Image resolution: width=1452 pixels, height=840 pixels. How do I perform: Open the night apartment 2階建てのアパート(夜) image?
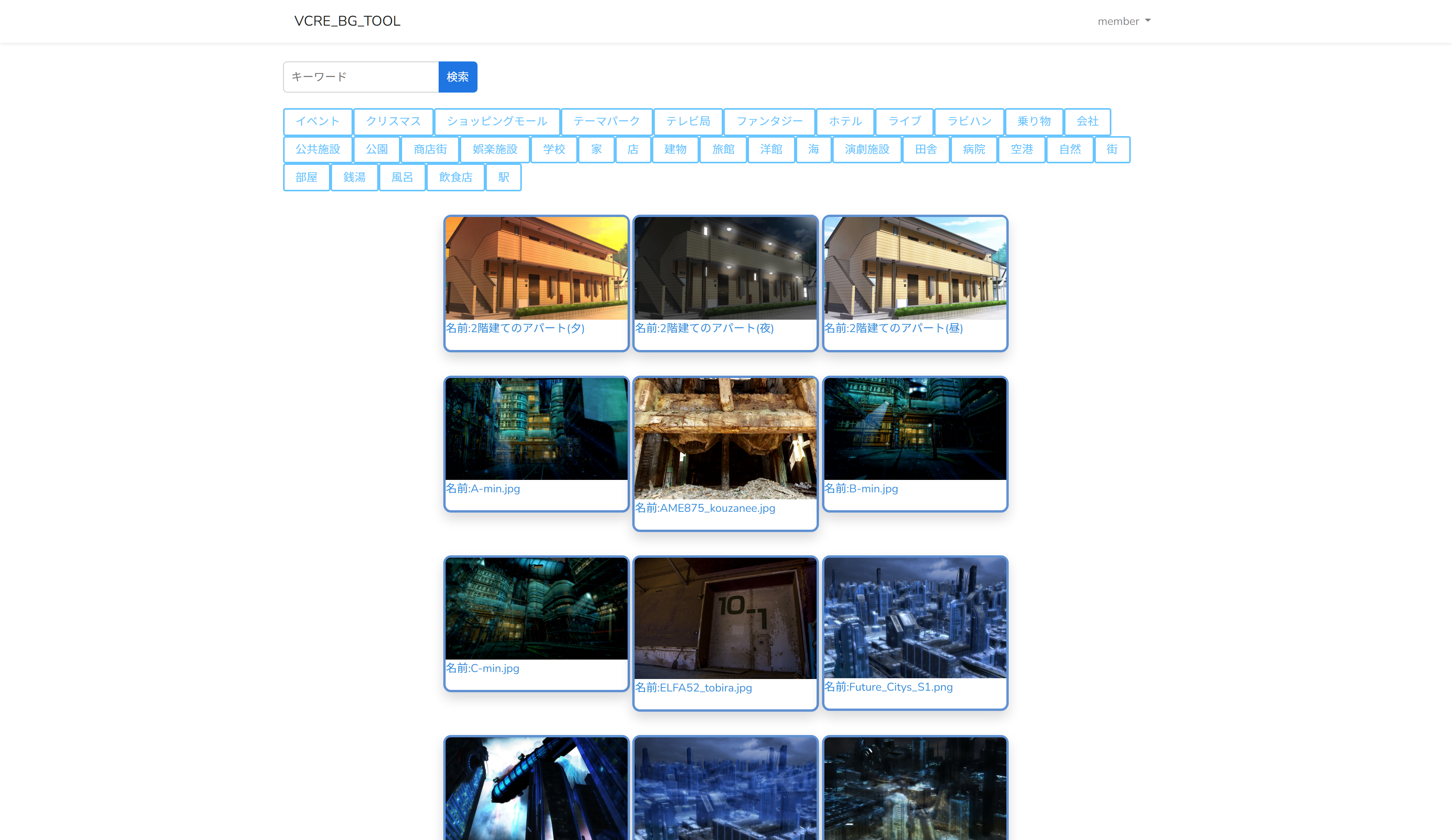click(x=725, y=268)
